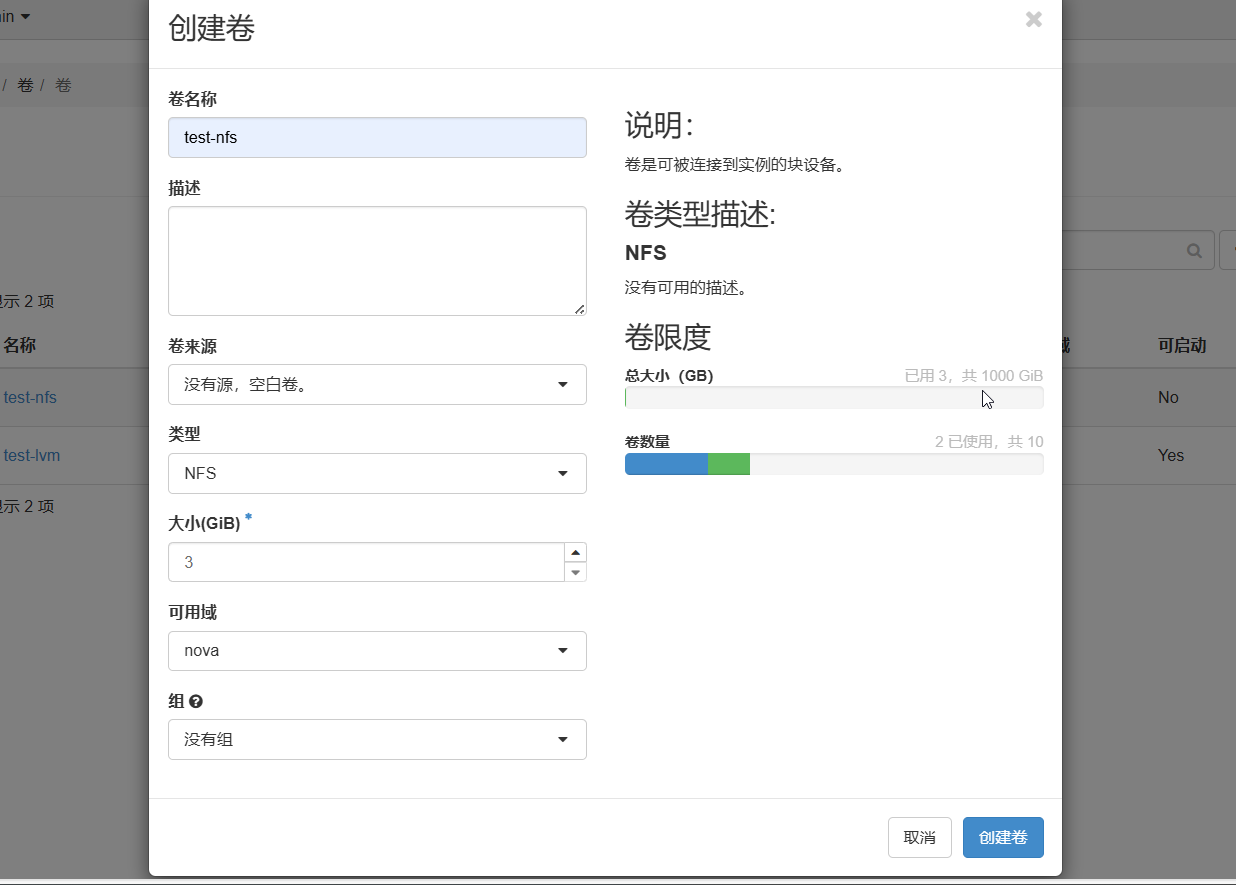Click the 2 已使用，共 10 text
The width and height of the screenshot is (1236, 885).
(989, 441)
